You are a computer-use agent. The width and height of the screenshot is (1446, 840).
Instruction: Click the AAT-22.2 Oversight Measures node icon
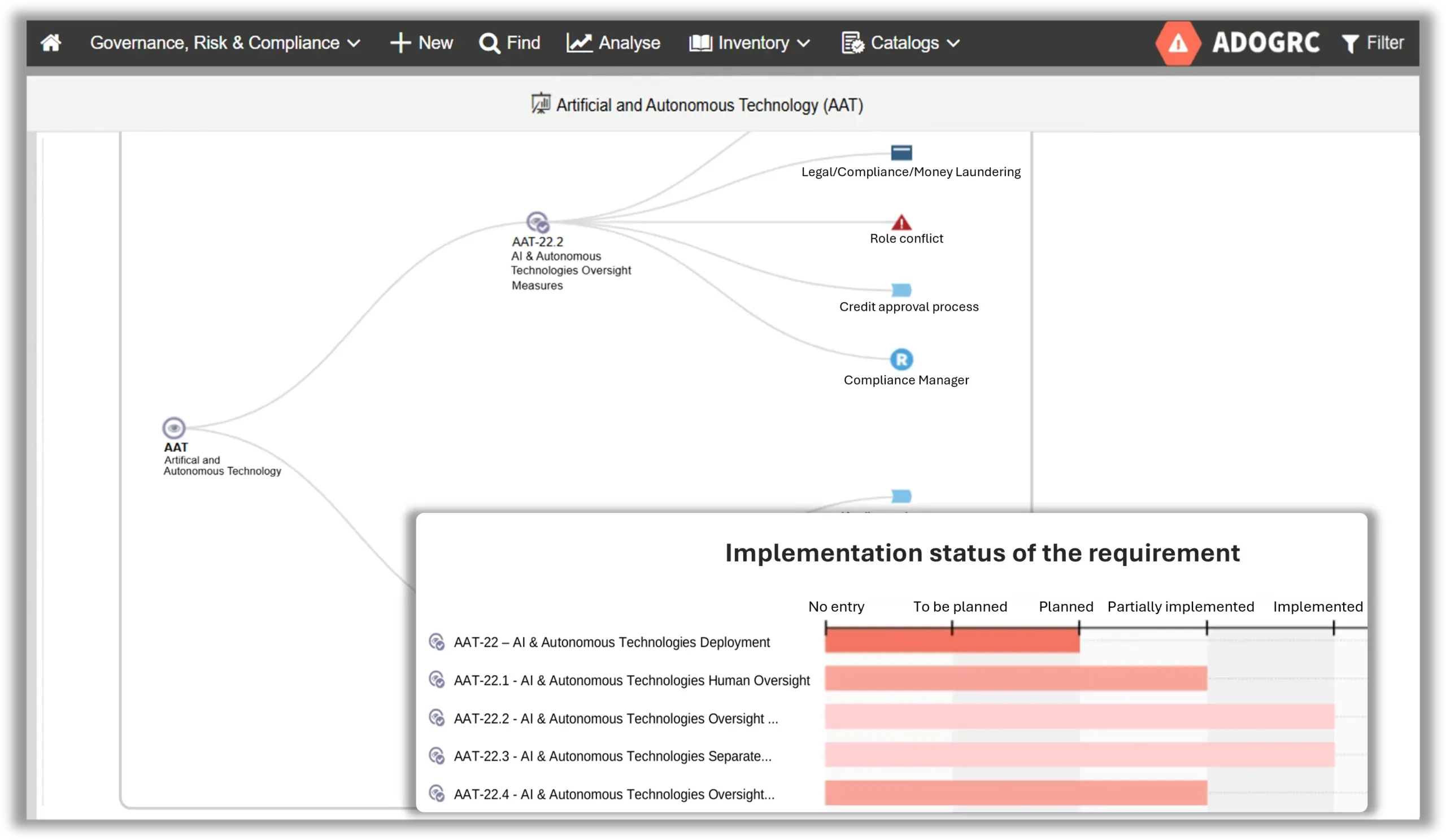[x=538, y=222]
